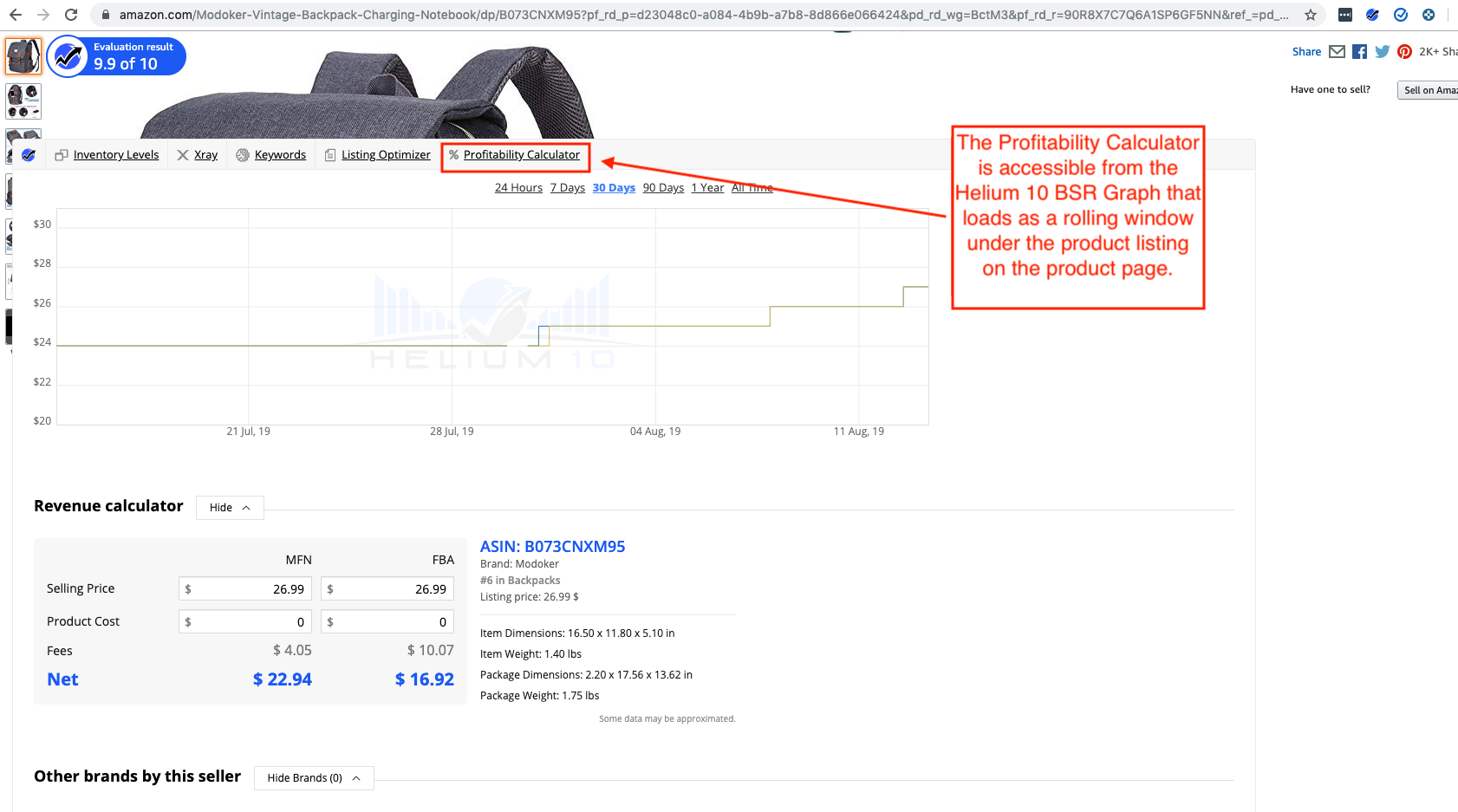Switch the BSR graph to 90 Days
Viewport: 1458px width, 812px height.
(662, 187)
